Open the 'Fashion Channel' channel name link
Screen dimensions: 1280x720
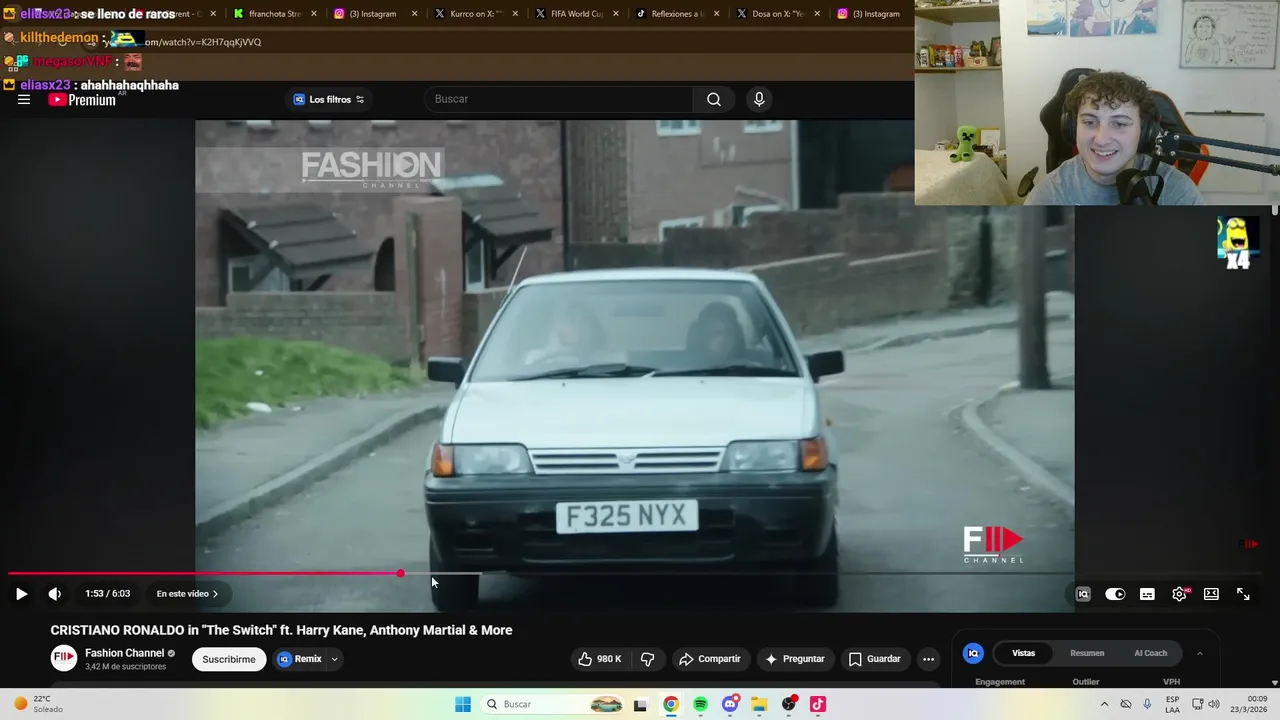(x=124, y=653)
